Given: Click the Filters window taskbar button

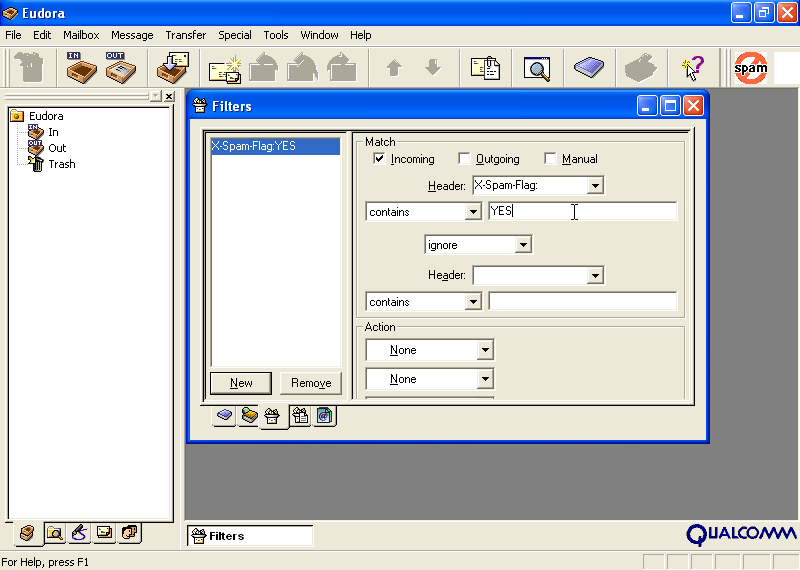Looking at the screenshot, I should click(250, 536).
